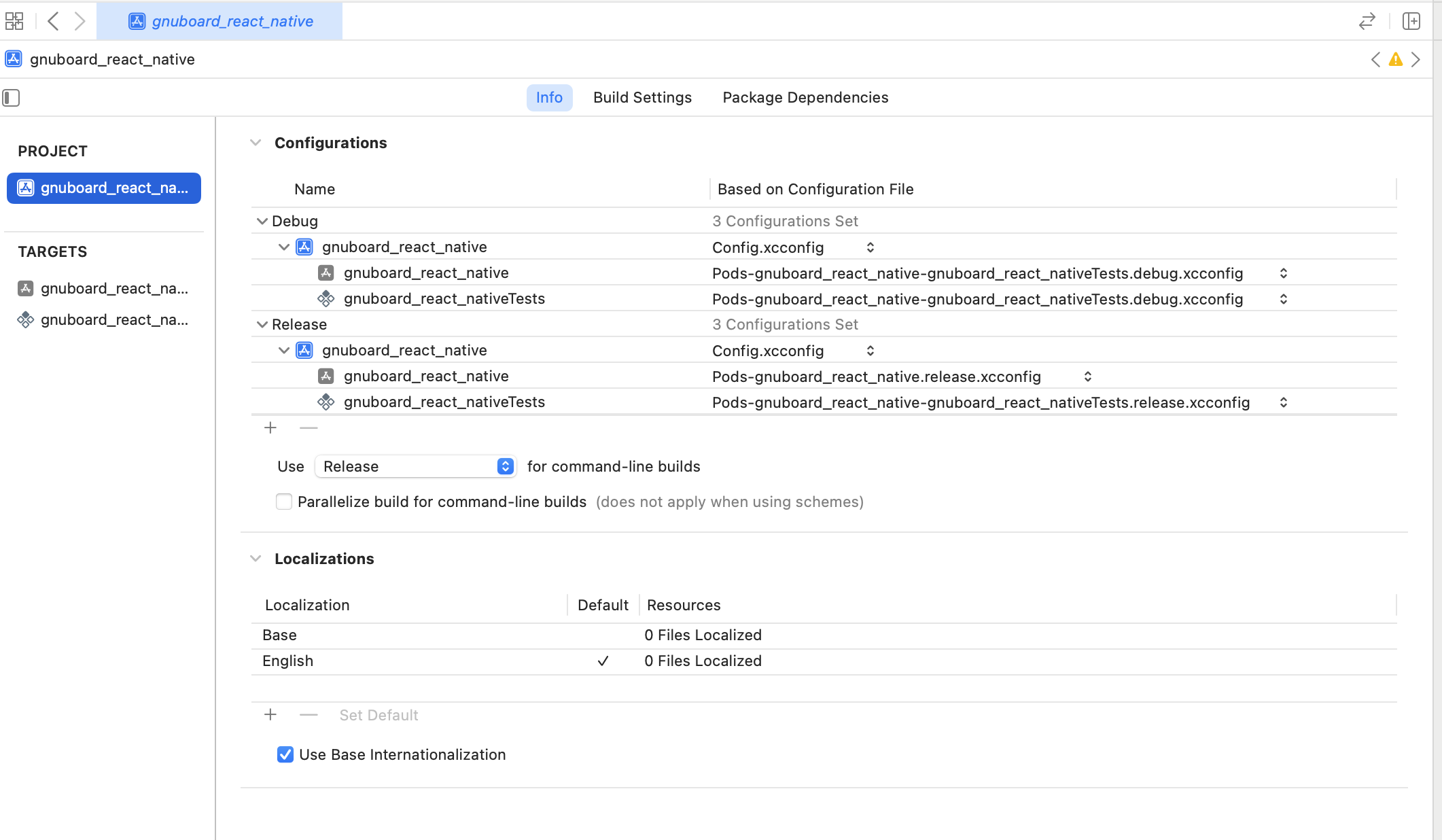
Task: Uncheck Use Base Internationalization
Action: click(285, 754)
